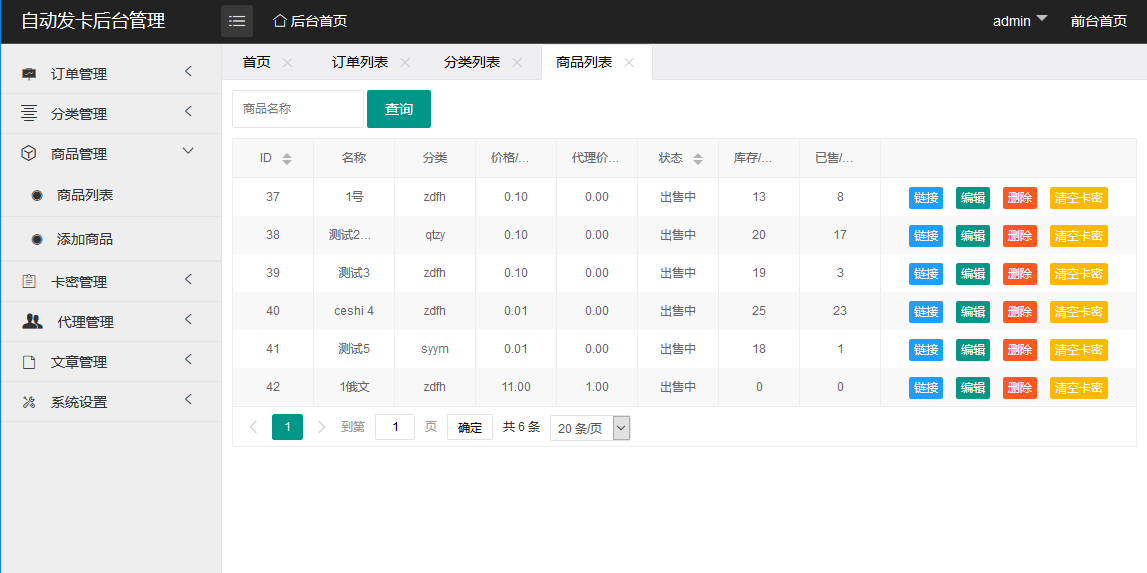Open the 前台首页 link
Screen dimensions: 1147x573
(1099, 21)
